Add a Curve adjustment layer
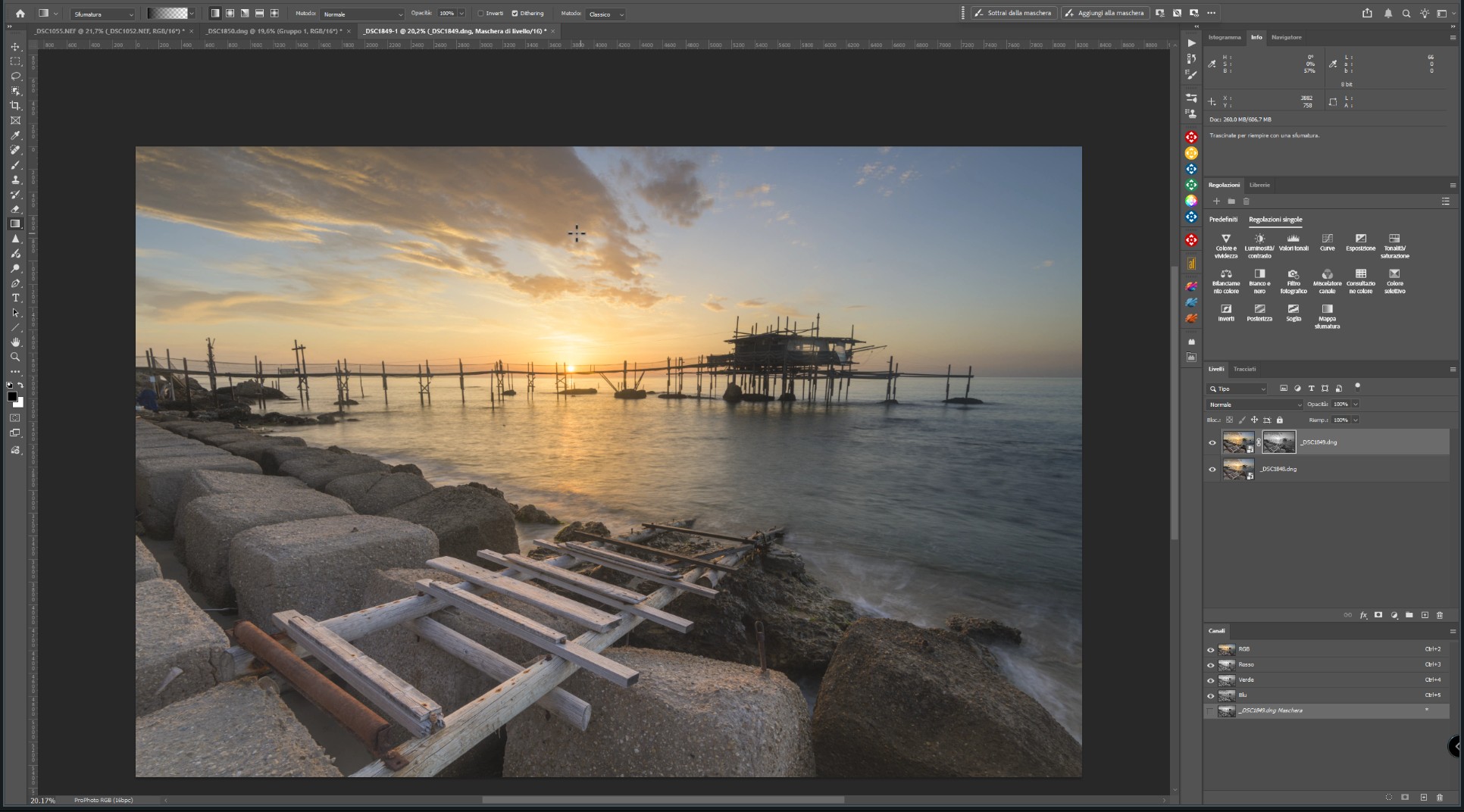Image resolution: width=1464 pixels, height=812 pixels. click(x=1327, y=242)
